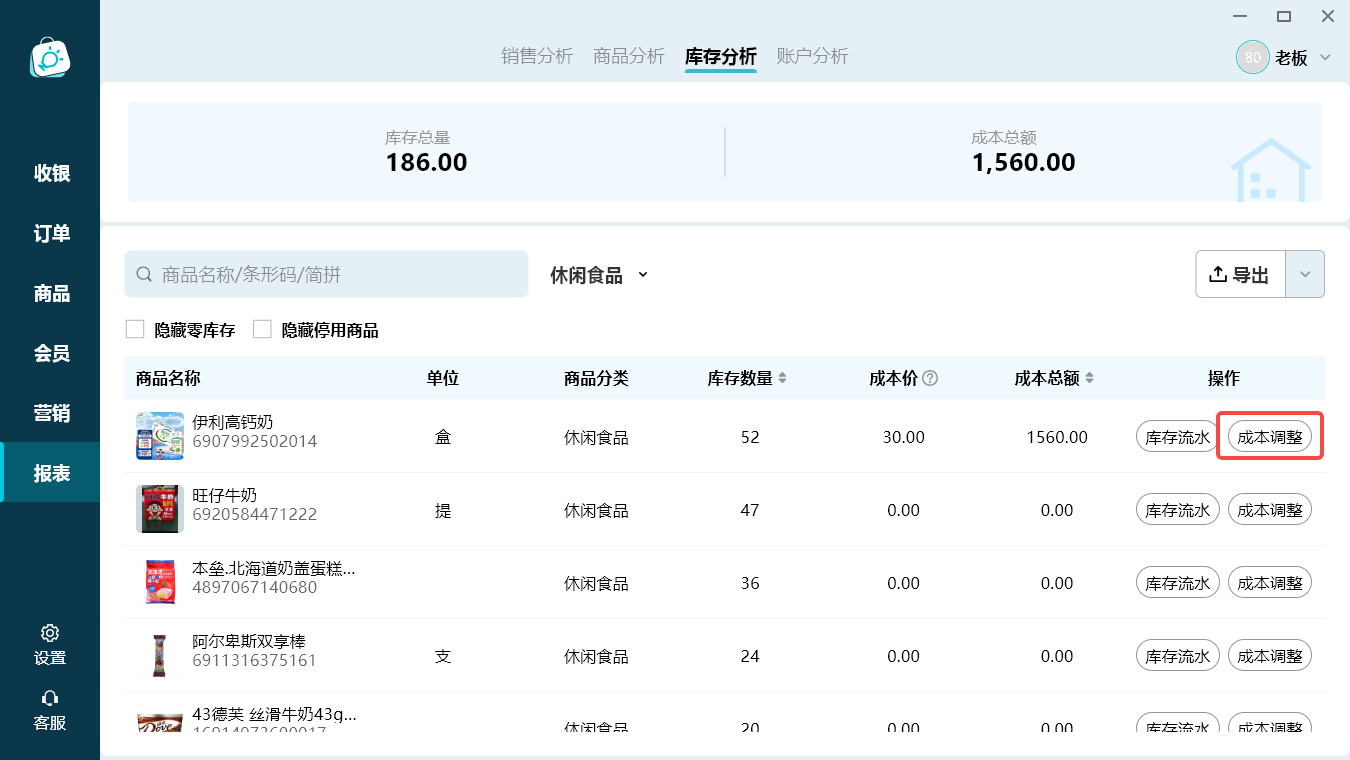Go to 营销 in the sidebar

[50, 413]
